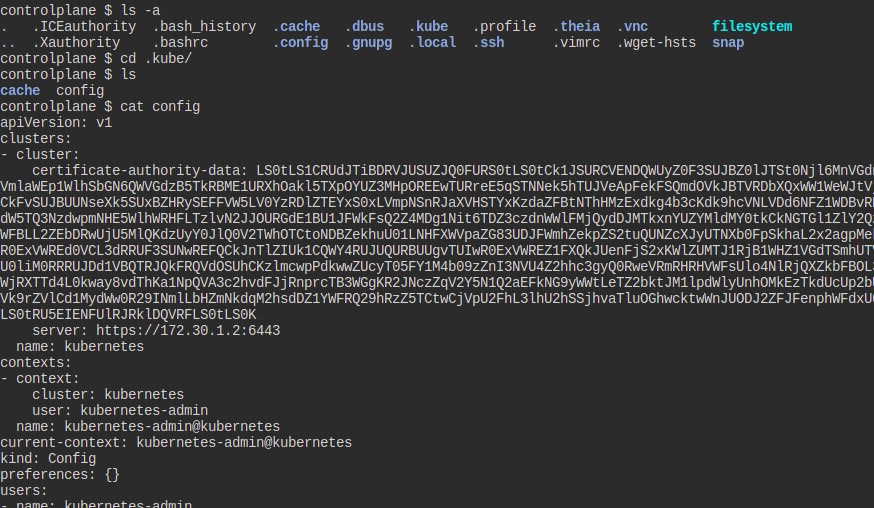
Task: Click the .theia directory name
Action: pos(576,27)
